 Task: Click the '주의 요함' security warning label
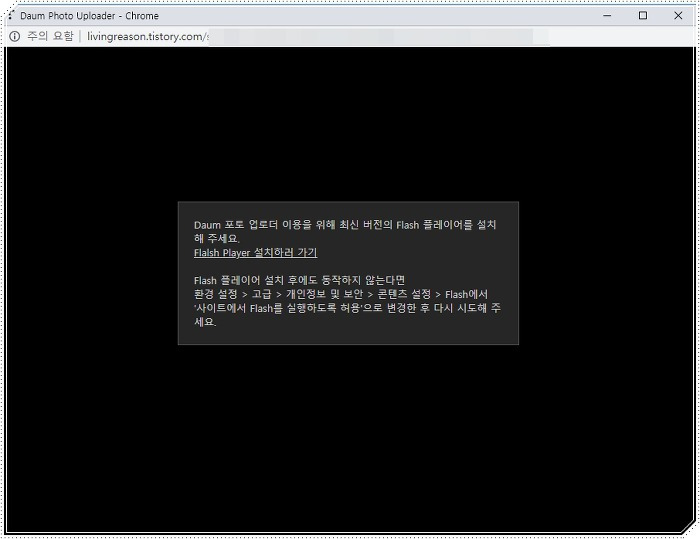[50, 36]
